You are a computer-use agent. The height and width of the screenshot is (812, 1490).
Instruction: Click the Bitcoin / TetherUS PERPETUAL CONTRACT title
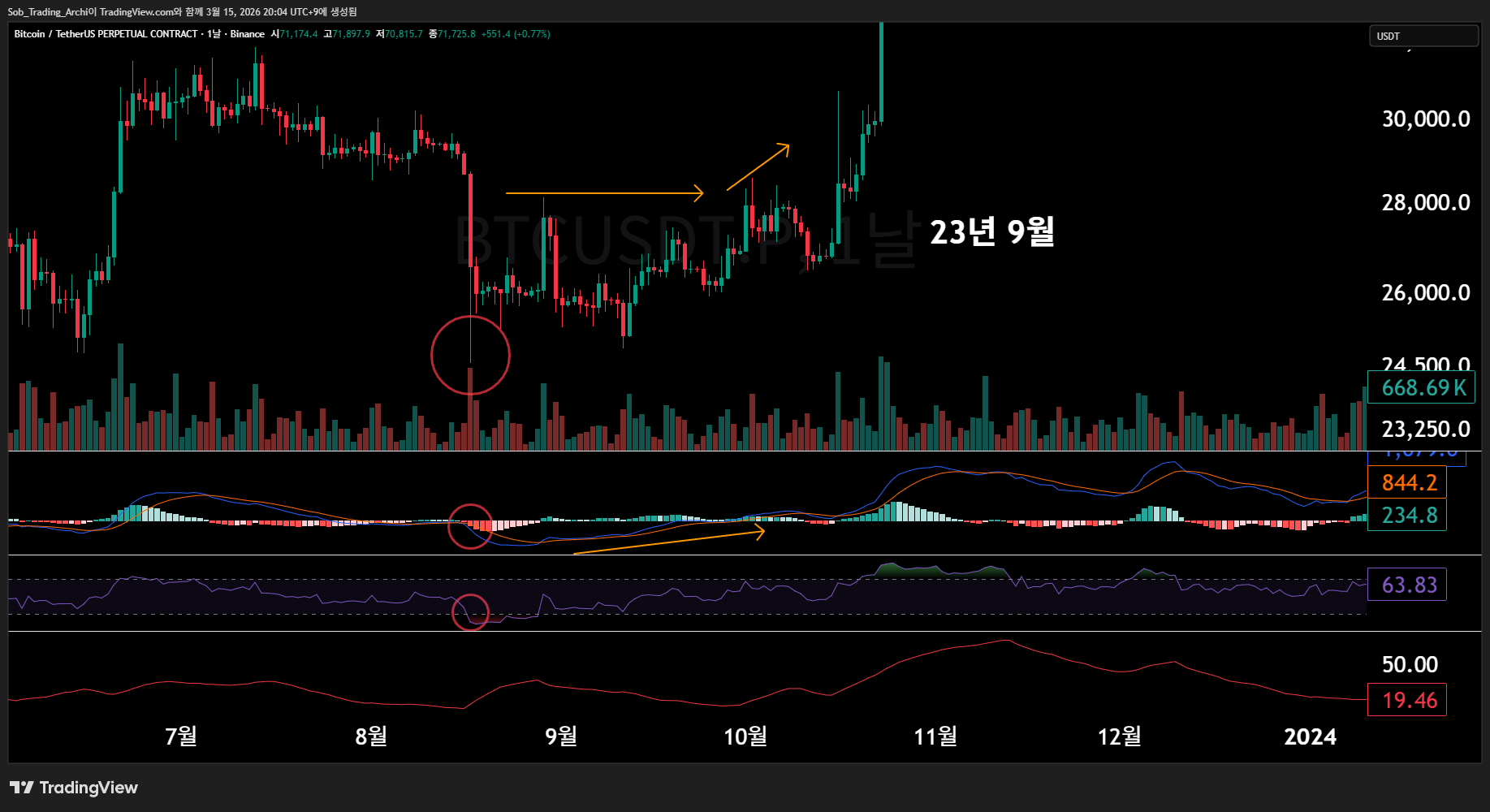point(106,34)
